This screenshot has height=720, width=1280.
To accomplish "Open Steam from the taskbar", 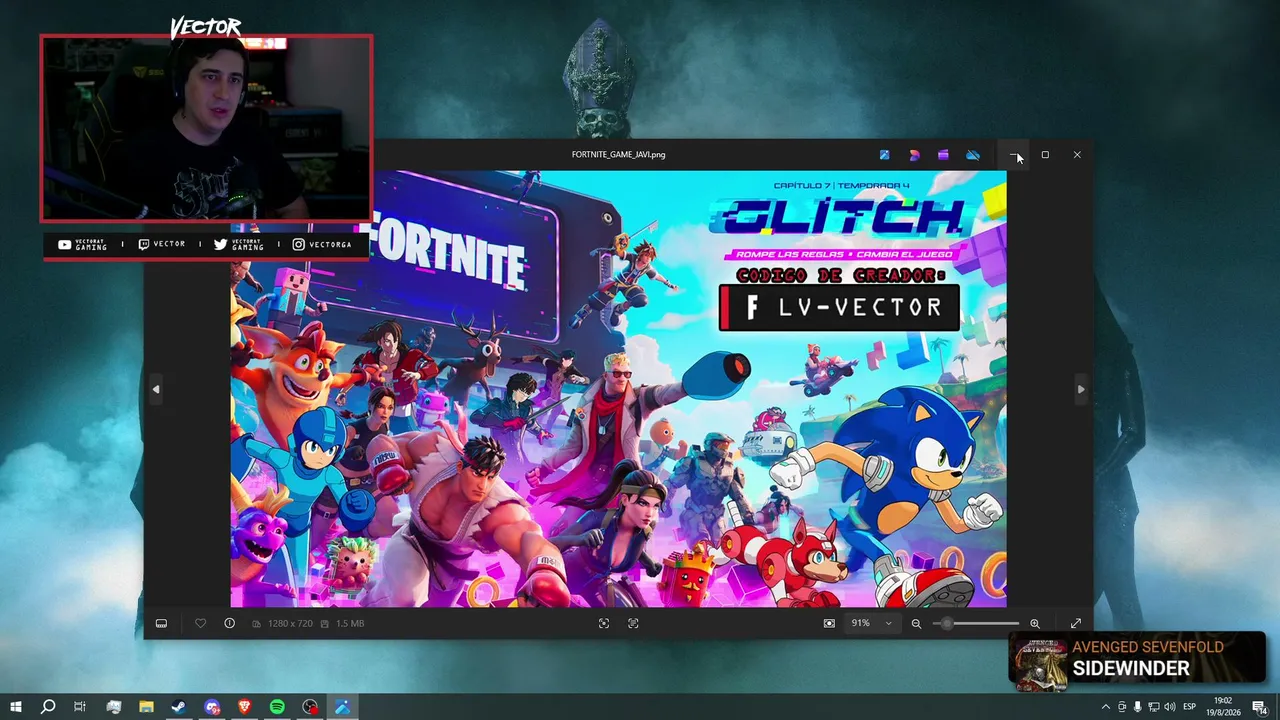I will coord(178,707).
